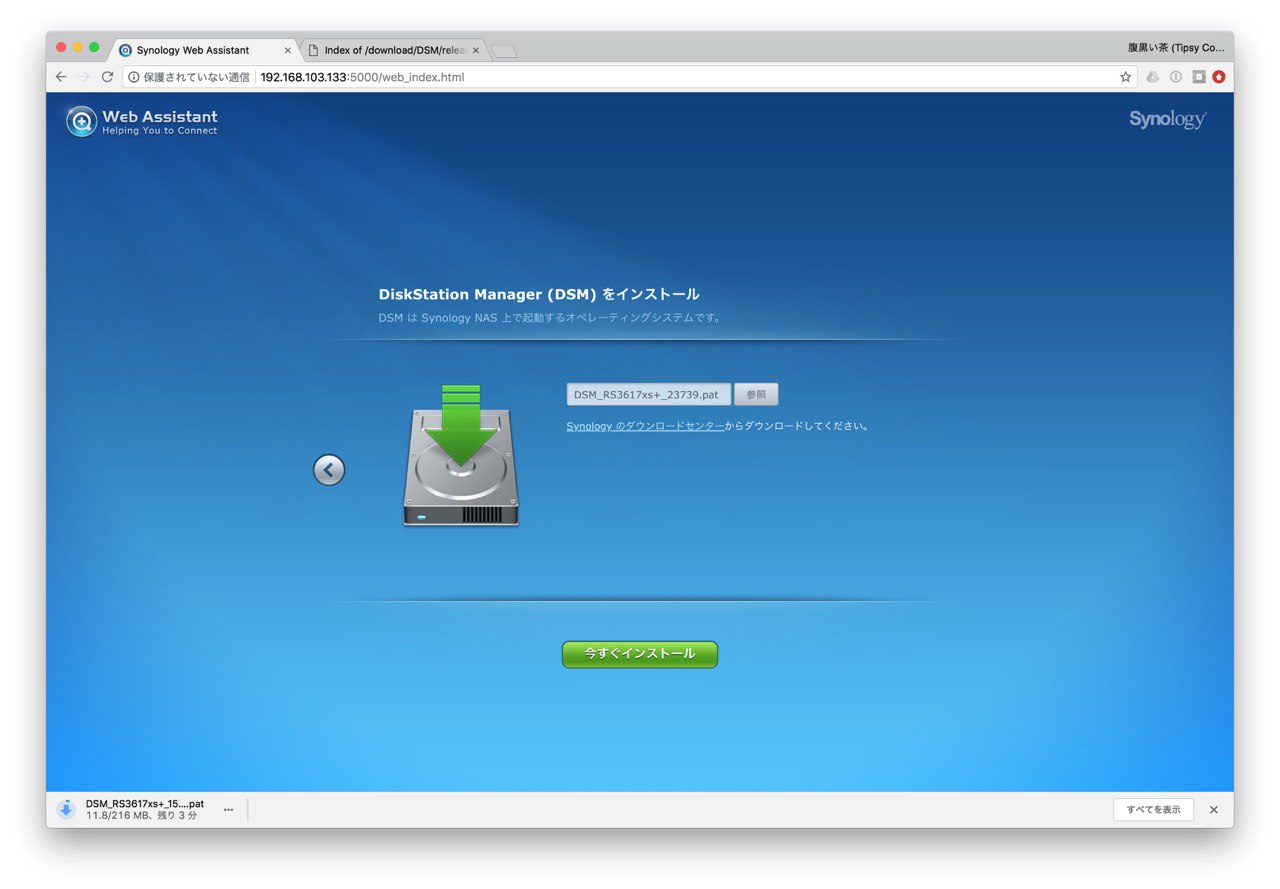Click the hard drive with green arrow image
The image size is (1280, 889).
coord(461,455)
